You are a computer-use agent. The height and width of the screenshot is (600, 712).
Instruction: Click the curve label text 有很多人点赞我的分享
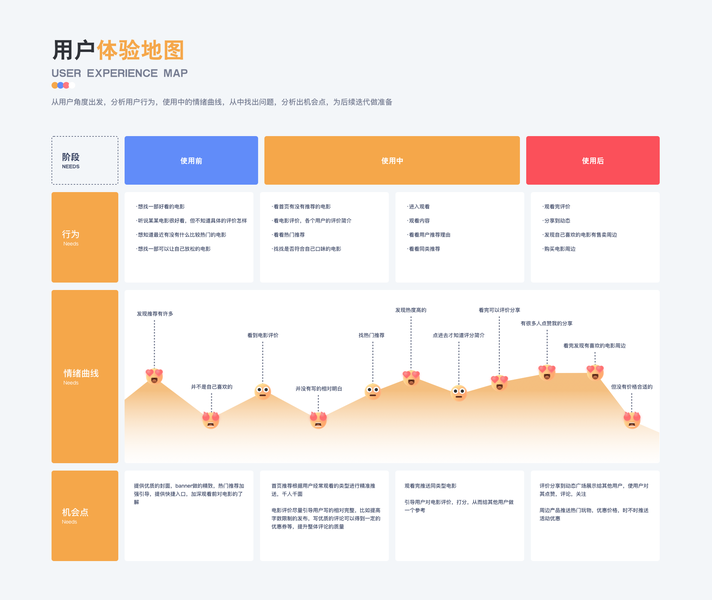tap(547, 323)
